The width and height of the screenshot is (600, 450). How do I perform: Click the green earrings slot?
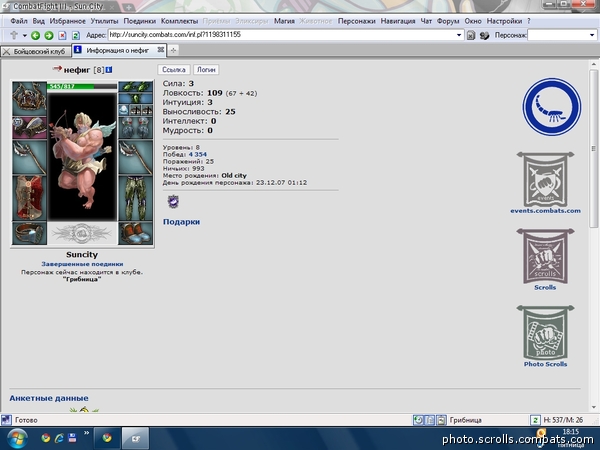click(135, 87)
